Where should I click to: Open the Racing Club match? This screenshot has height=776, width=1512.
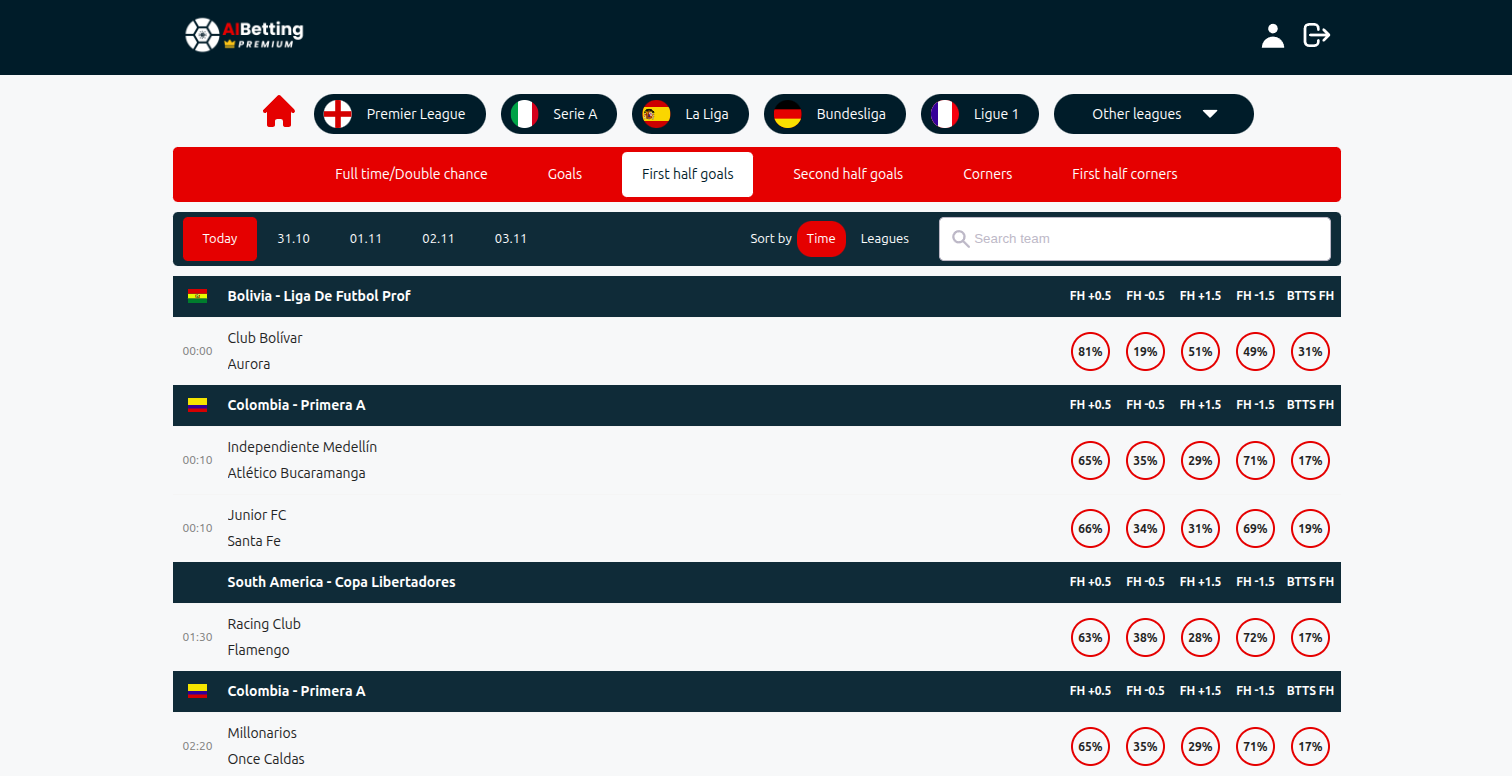[x=264, y=624]
